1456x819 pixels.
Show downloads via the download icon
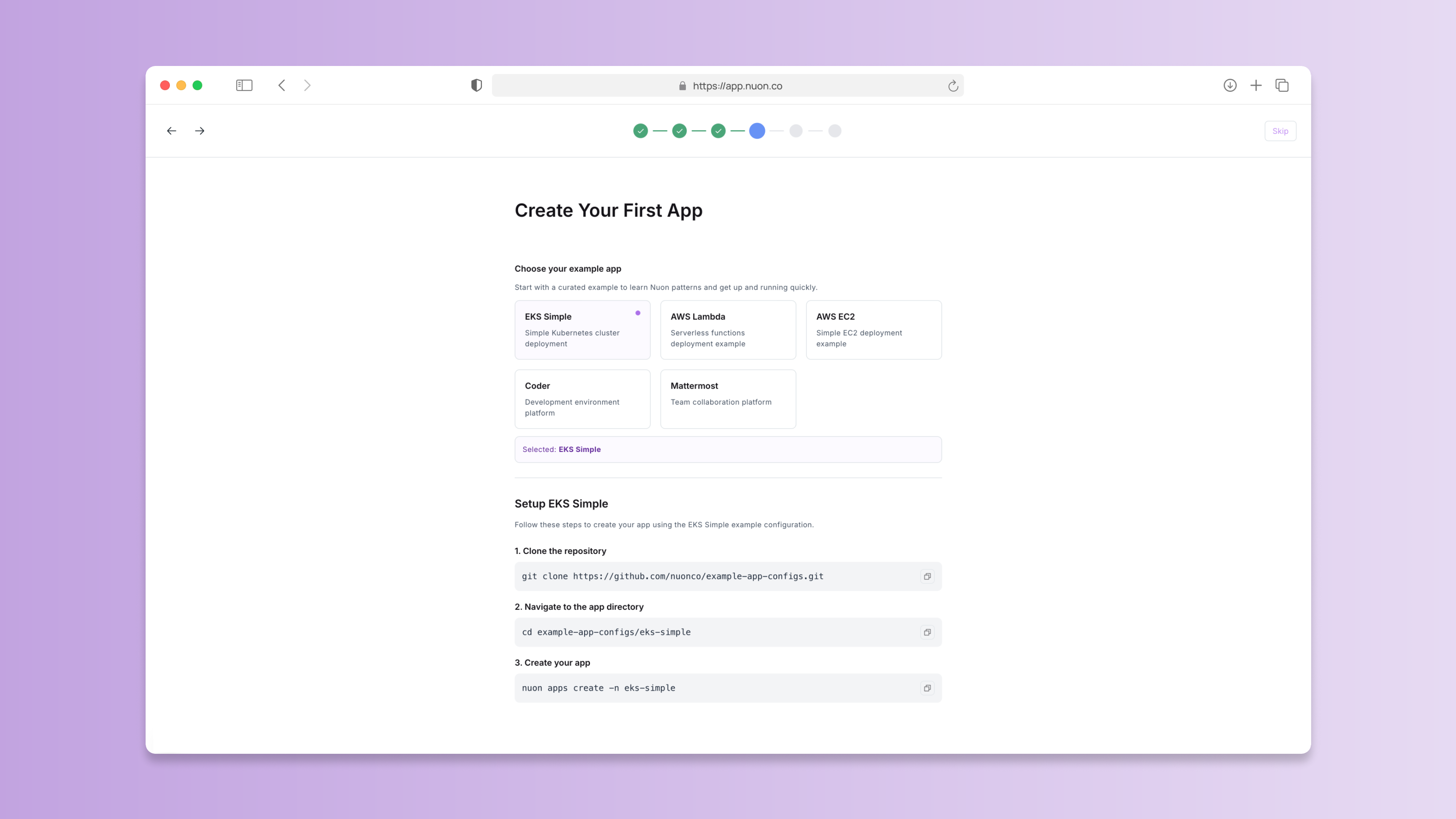(1230, 85)
